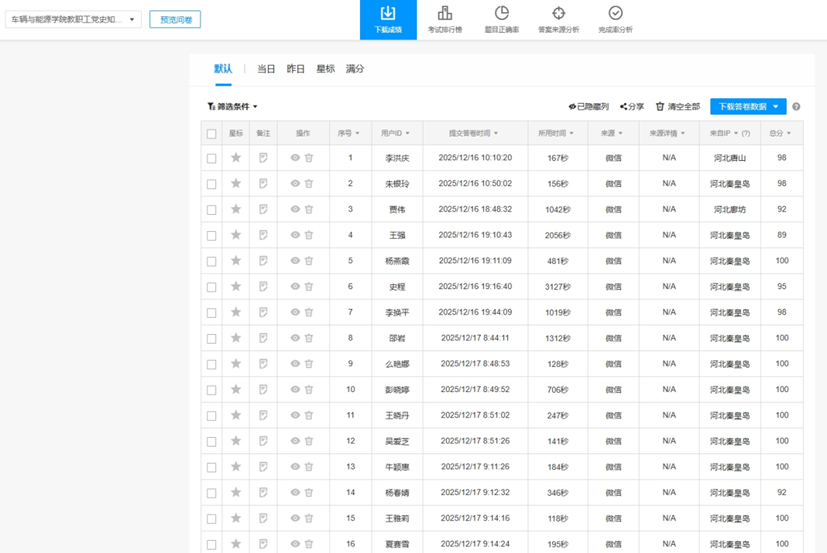Check the checkbox for row 5 杨燕霞

click(x=211, y=262)
